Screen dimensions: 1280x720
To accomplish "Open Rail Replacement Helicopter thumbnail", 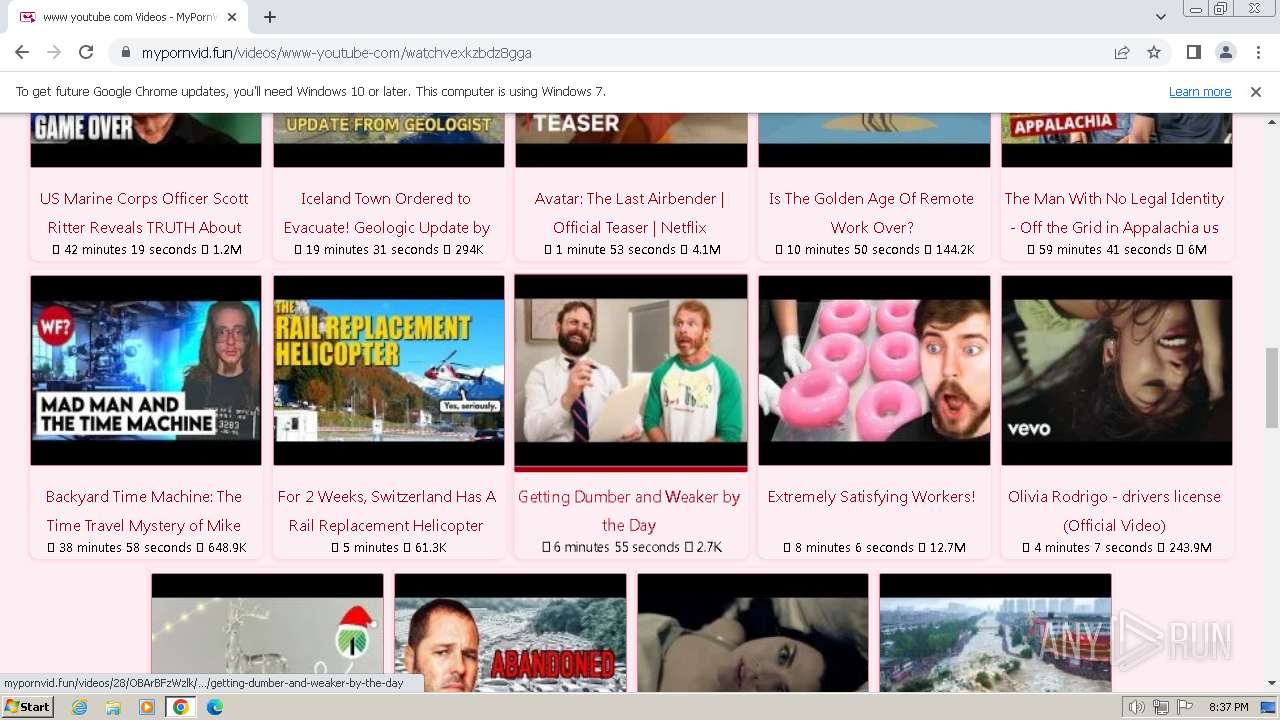I will [389, 370].
